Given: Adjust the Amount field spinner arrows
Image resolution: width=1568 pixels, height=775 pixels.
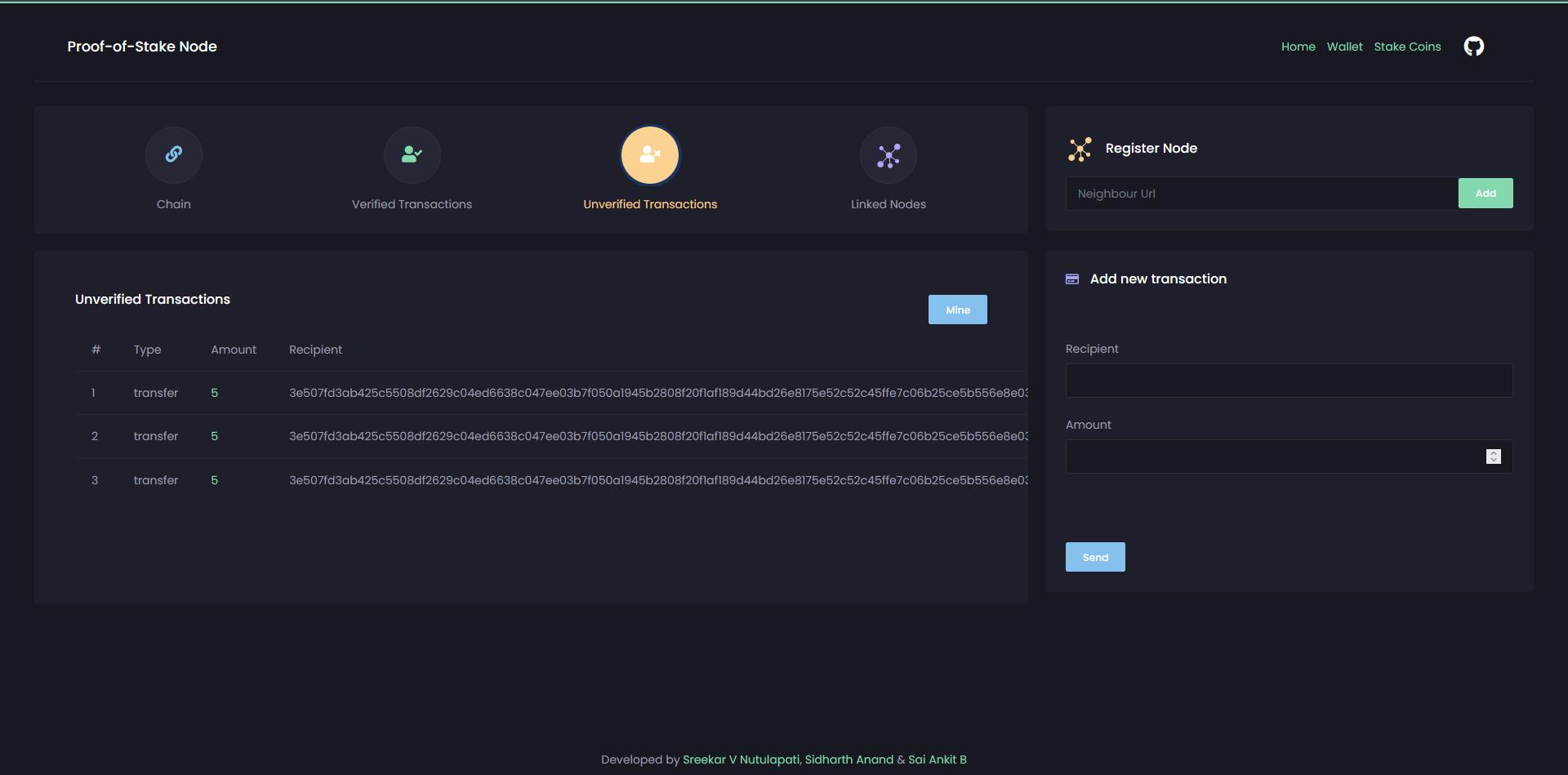Looking at the screenshot, I should tap(1493, 457).
